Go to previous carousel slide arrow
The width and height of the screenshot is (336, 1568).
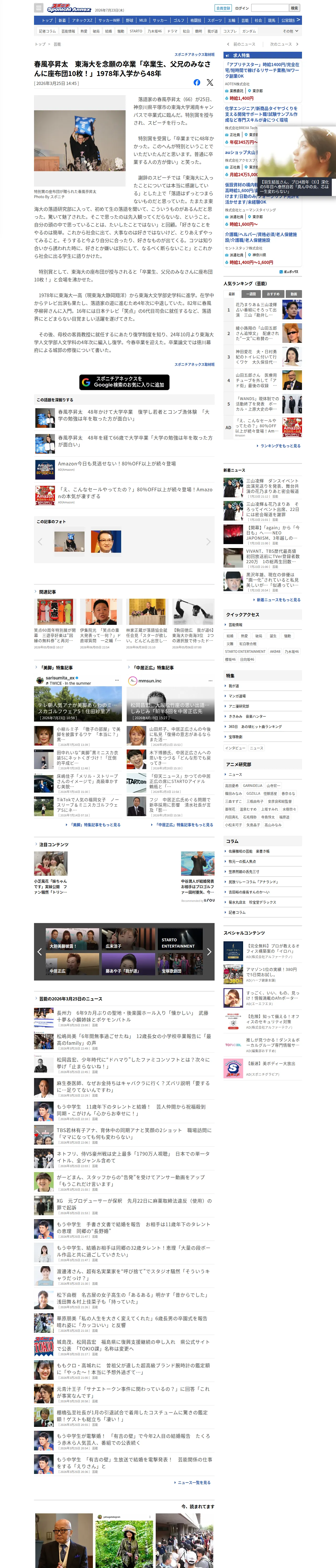40,952
